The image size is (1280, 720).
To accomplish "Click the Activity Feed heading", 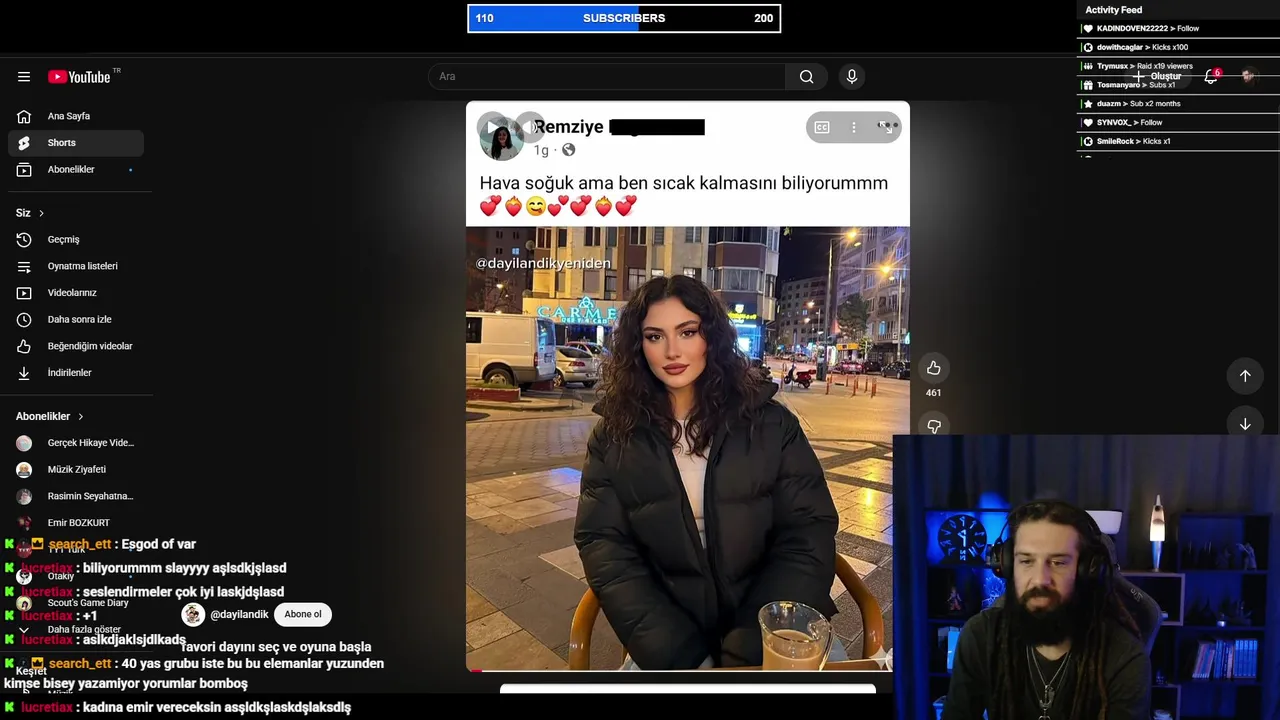I will [x=1113, y=10].
